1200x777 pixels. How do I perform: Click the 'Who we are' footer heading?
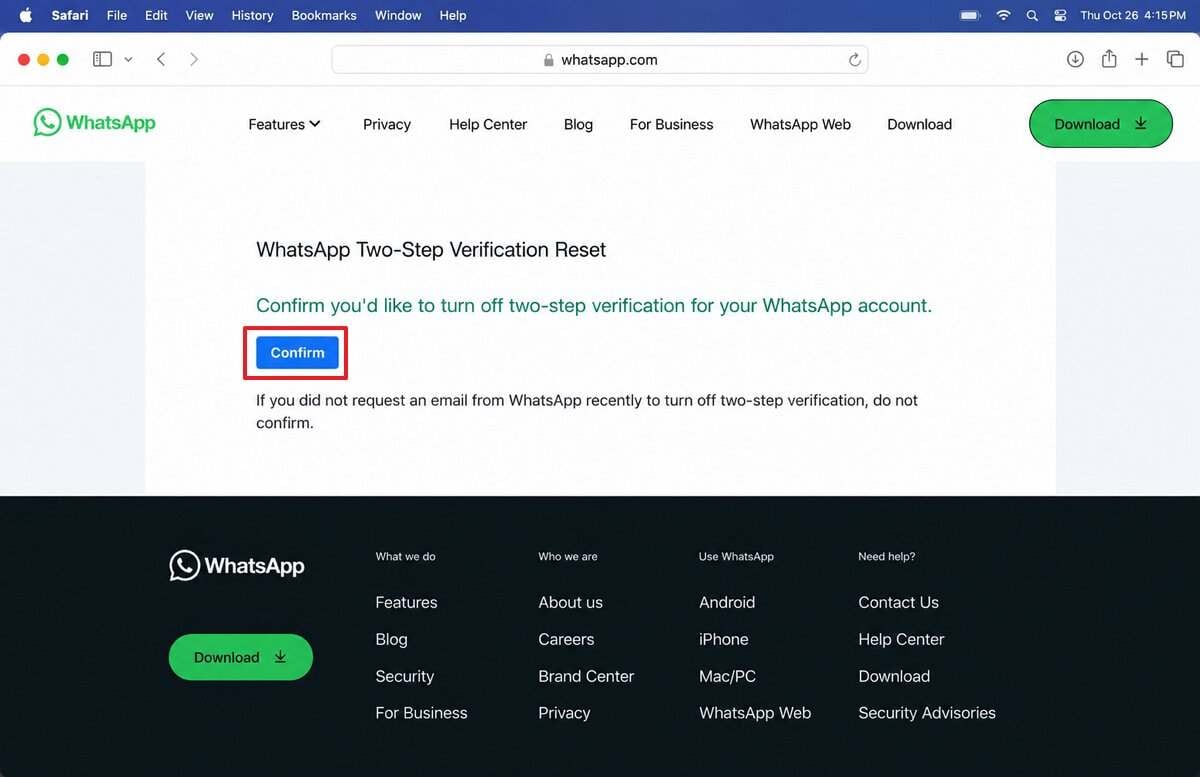568,556
